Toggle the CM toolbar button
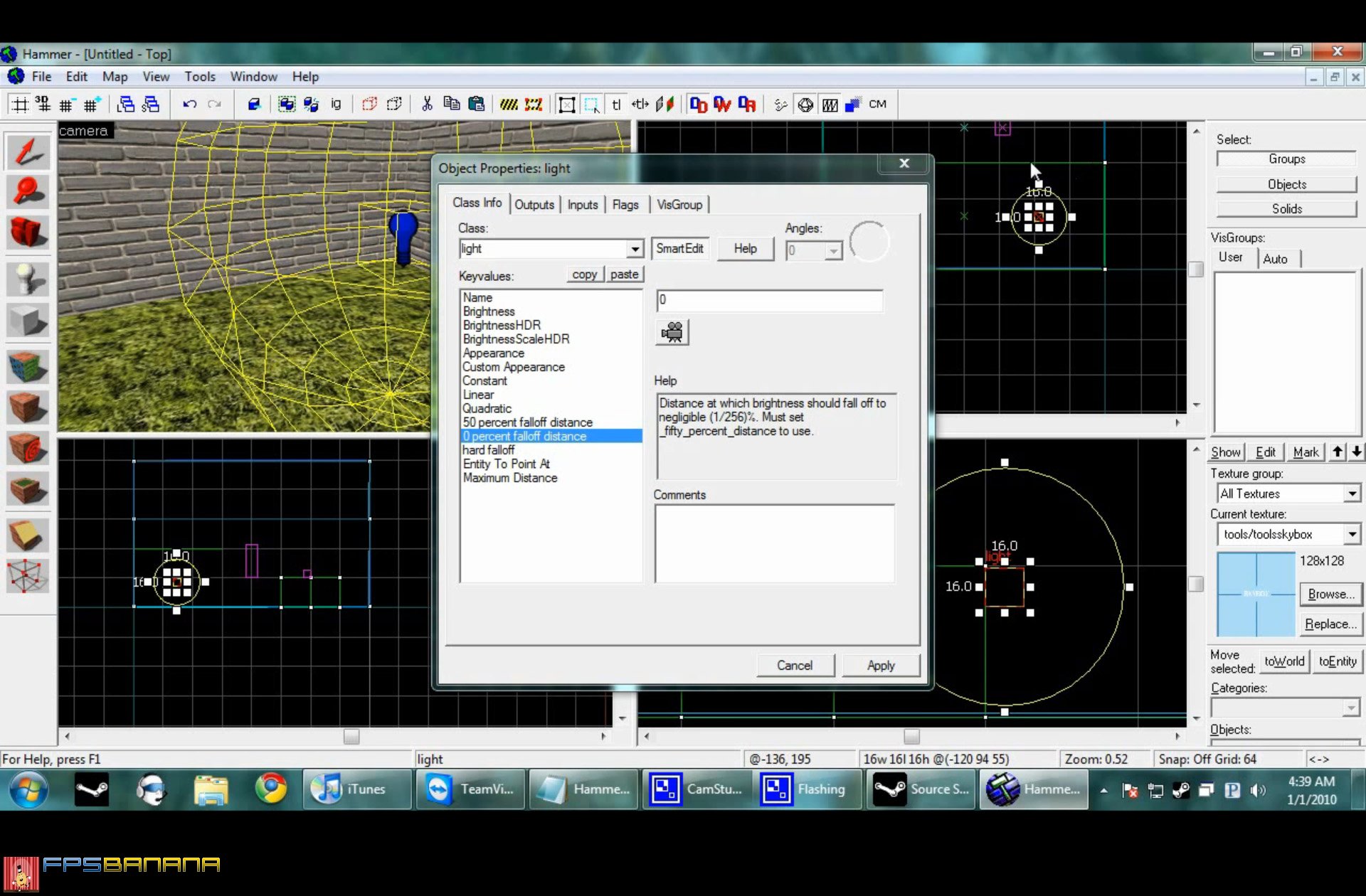 (x=878, y=105)
